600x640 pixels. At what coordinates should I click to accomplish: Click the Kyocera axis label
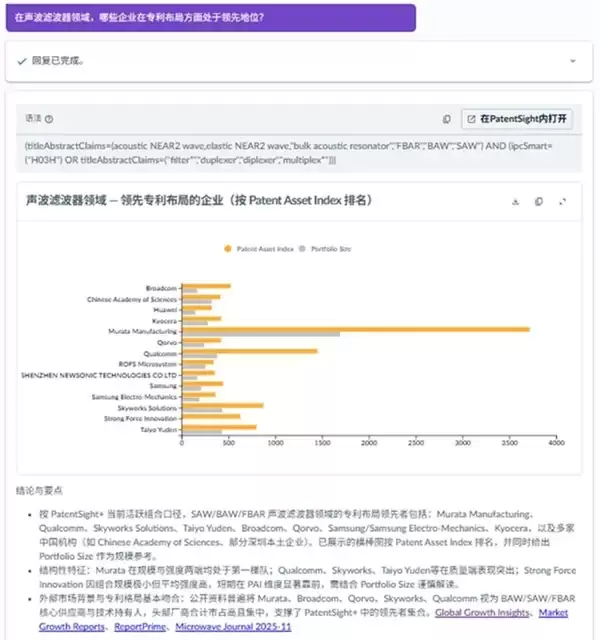(x=164, y=321)
